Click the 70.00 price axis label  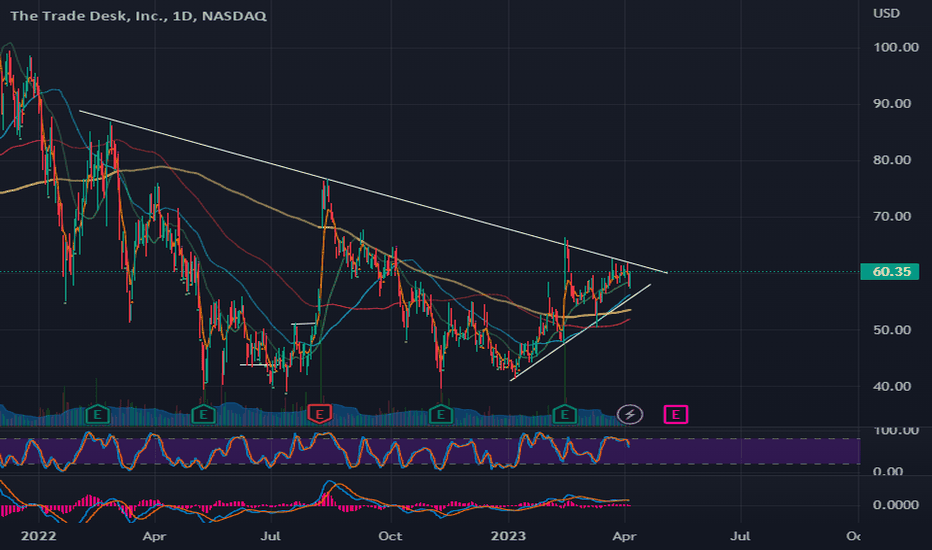point(892,216)
